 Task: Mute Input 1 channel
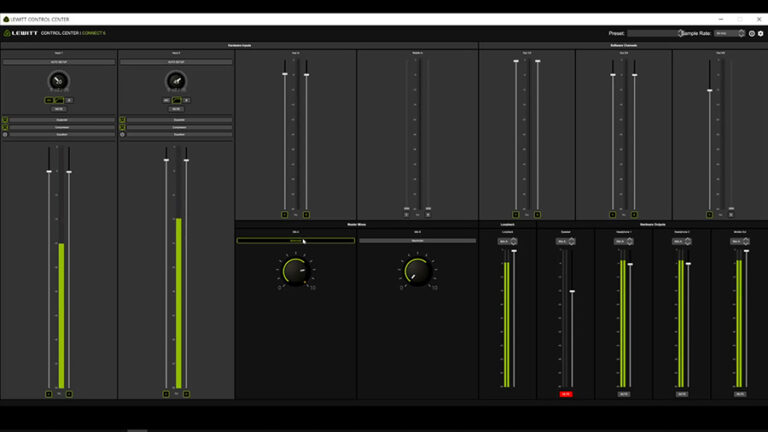click(59, 109)
